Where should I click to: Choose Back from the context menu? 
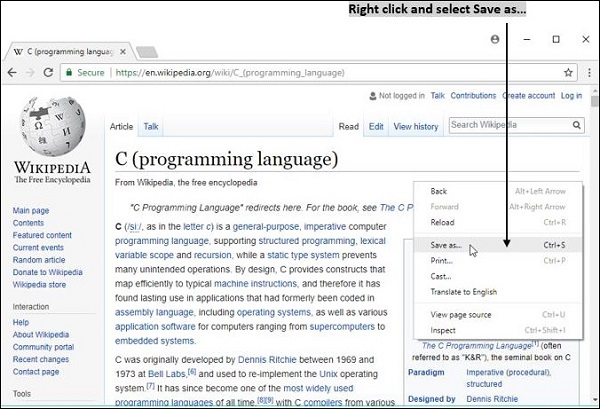(498, 191)
